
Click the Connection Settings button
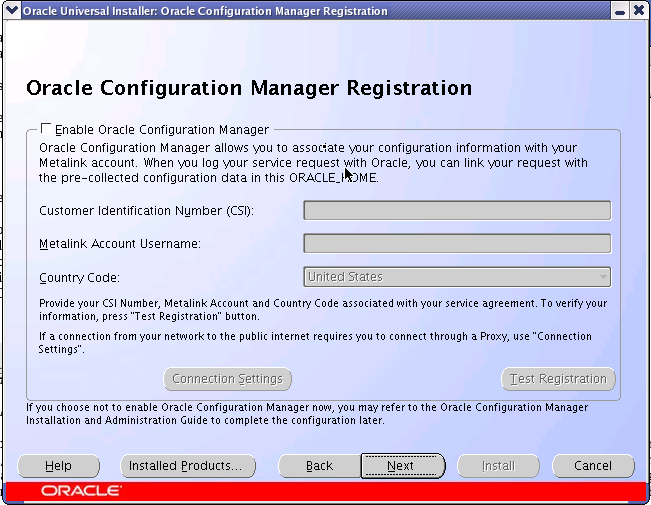click(228, 379)
